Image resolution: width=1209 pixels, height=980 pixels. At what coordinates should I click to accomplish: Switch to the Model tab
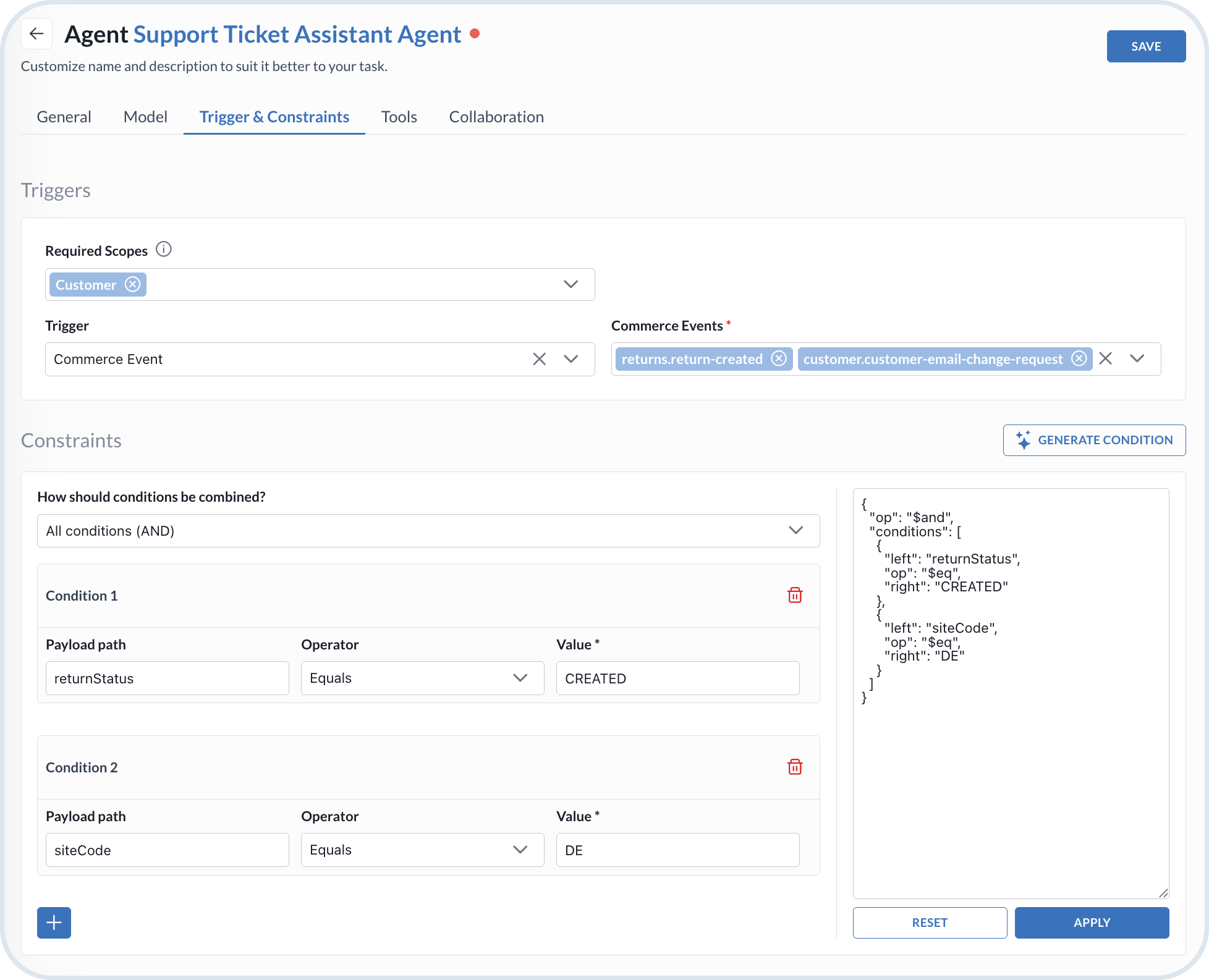(145, 117)
